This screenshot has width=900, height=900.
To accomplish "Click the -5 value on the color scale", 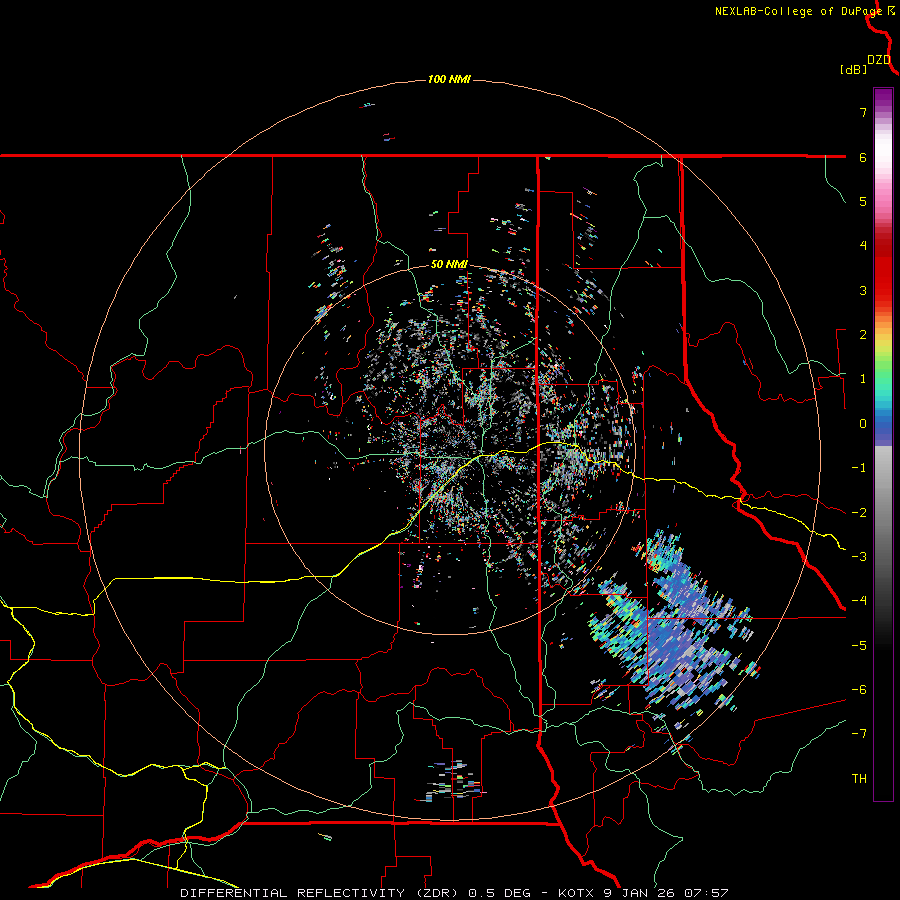I will pyautogui.click(x=859, y=646).
